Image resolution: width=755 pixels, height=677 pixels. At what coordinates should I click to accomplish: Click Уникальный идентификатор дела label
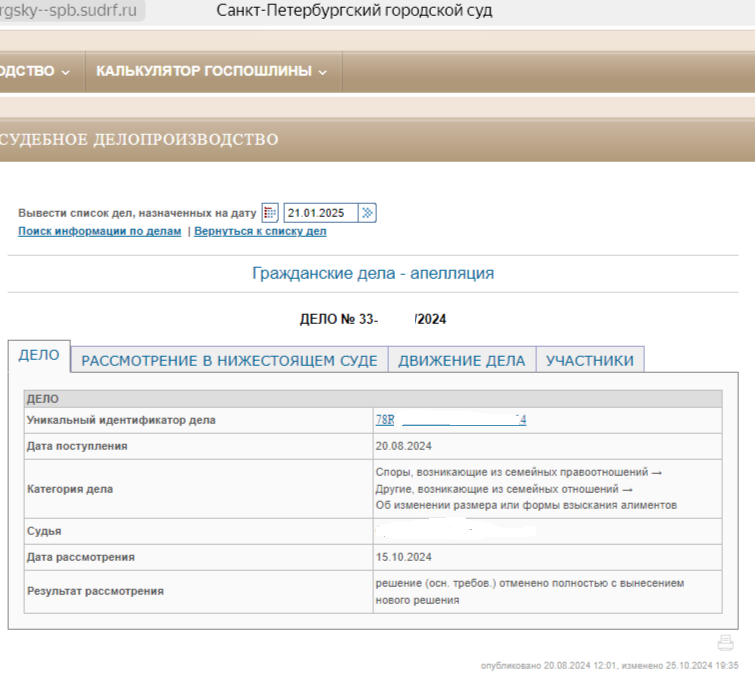click(121, 420)
